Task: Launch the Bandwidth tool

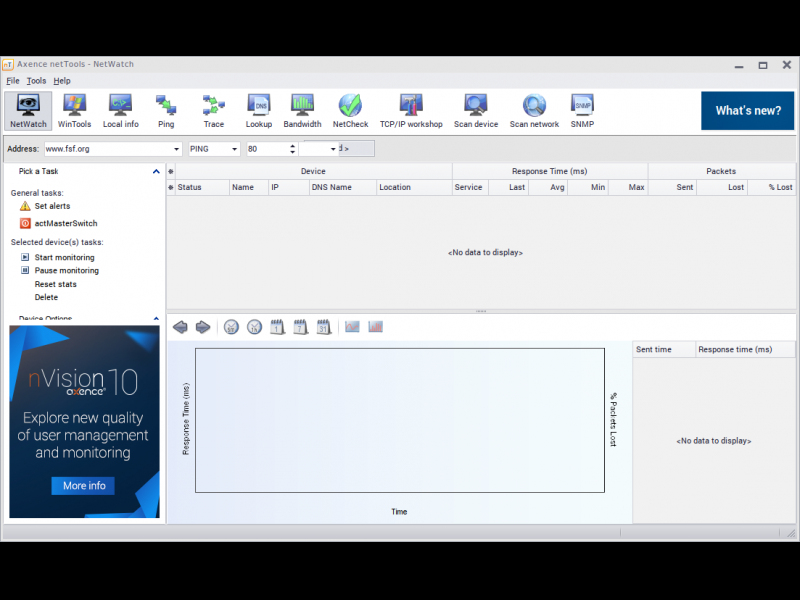Action: pos(302,111)
